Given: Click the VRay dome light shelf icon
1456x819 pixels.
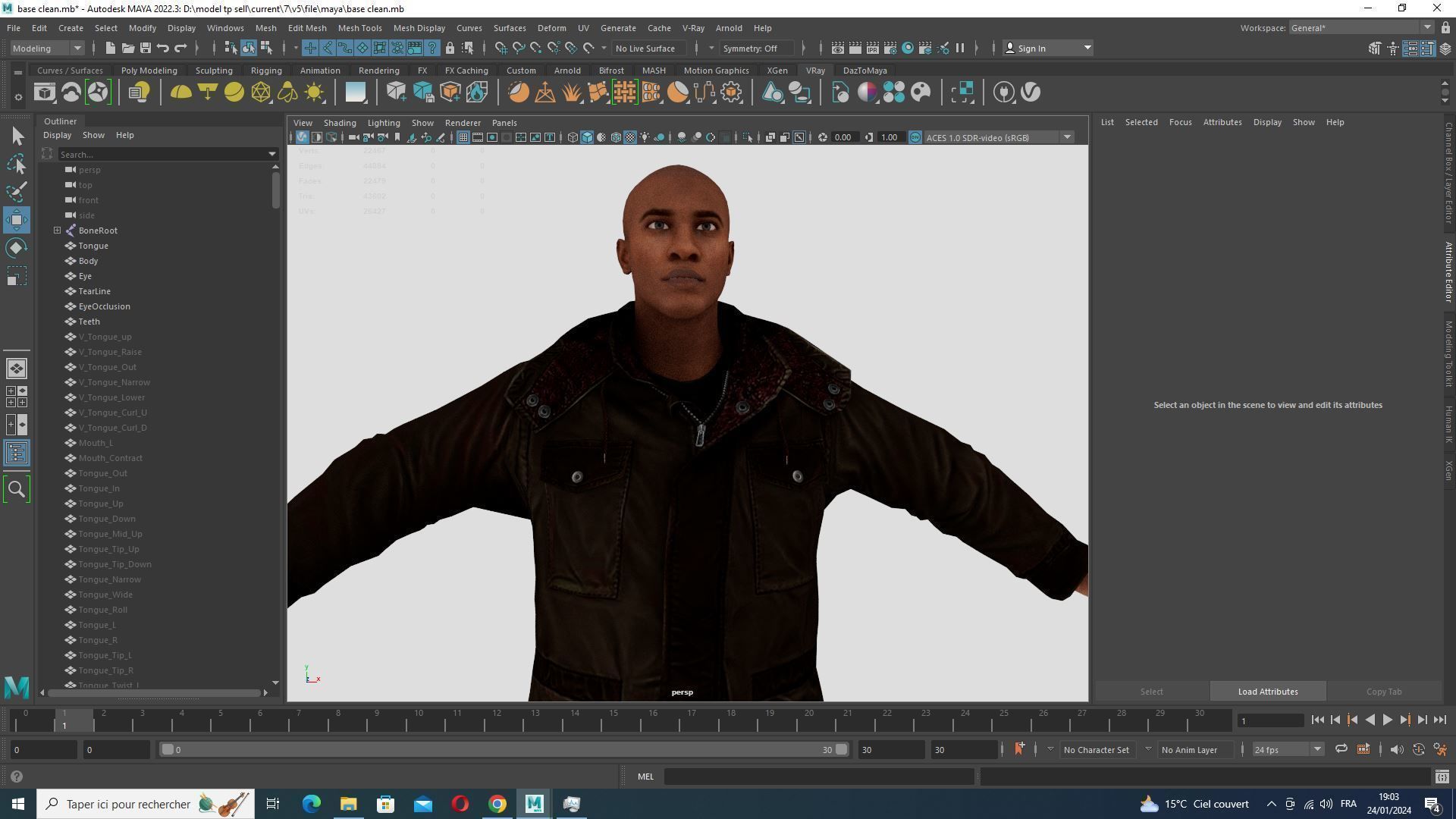Looking at the screenshot, I should click(x=180, y=93).
